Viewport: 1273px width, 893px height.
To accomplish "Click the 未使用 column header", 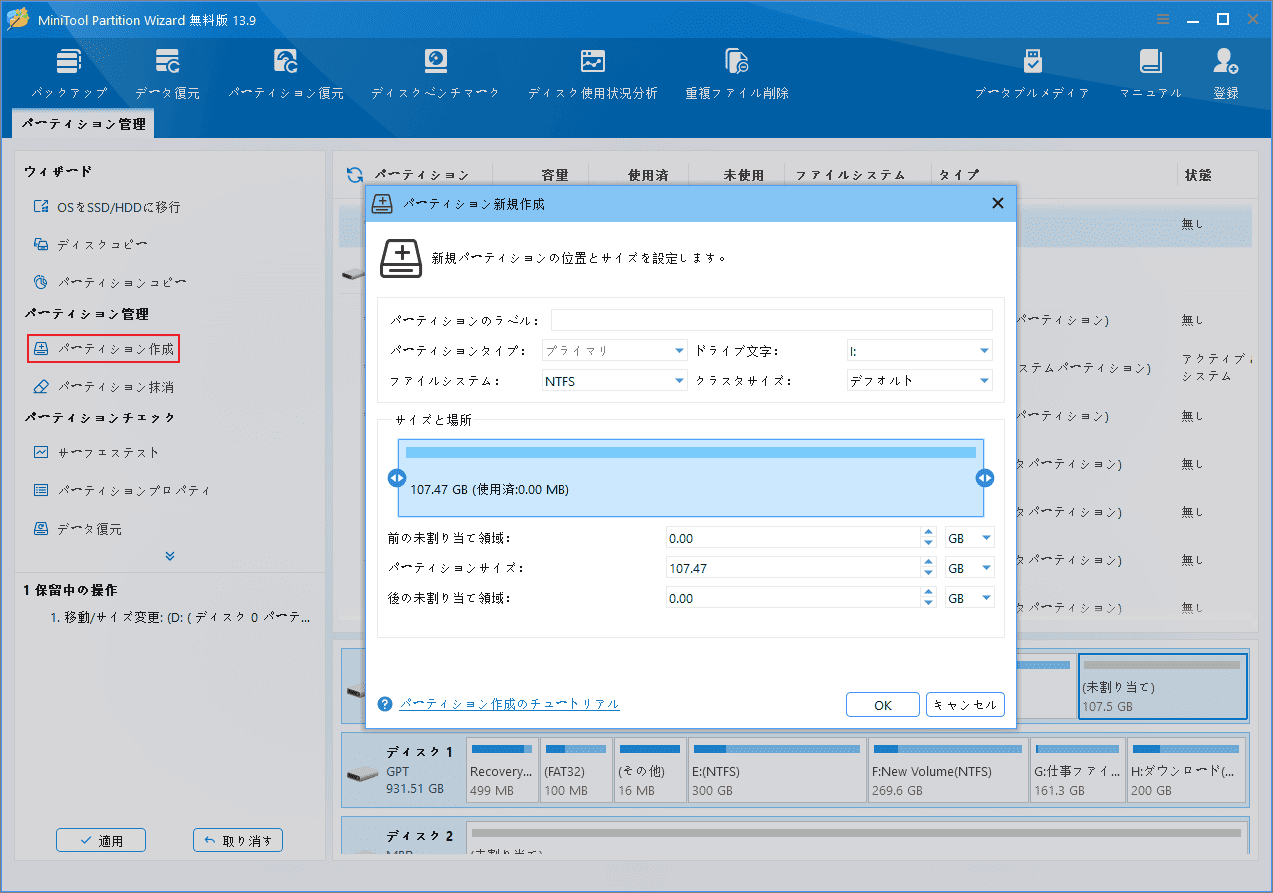I will pyautogui.click(x=743, y=175).
